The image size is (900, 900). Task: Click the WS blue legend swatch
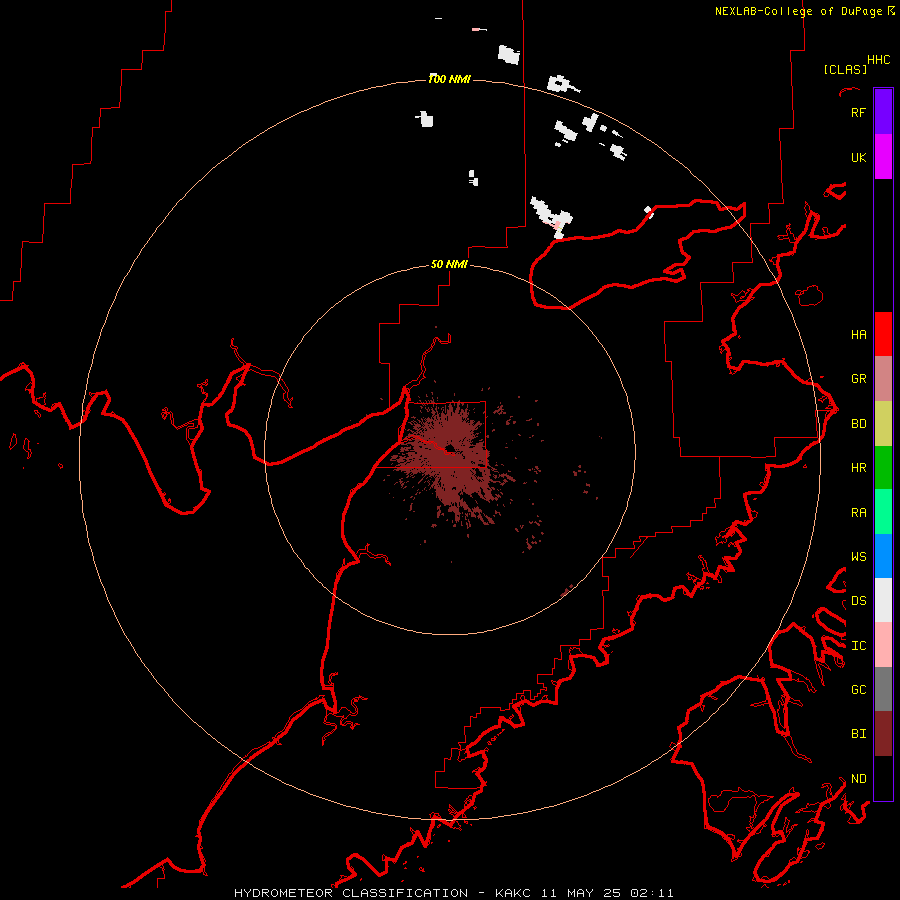tap(883, 556)
